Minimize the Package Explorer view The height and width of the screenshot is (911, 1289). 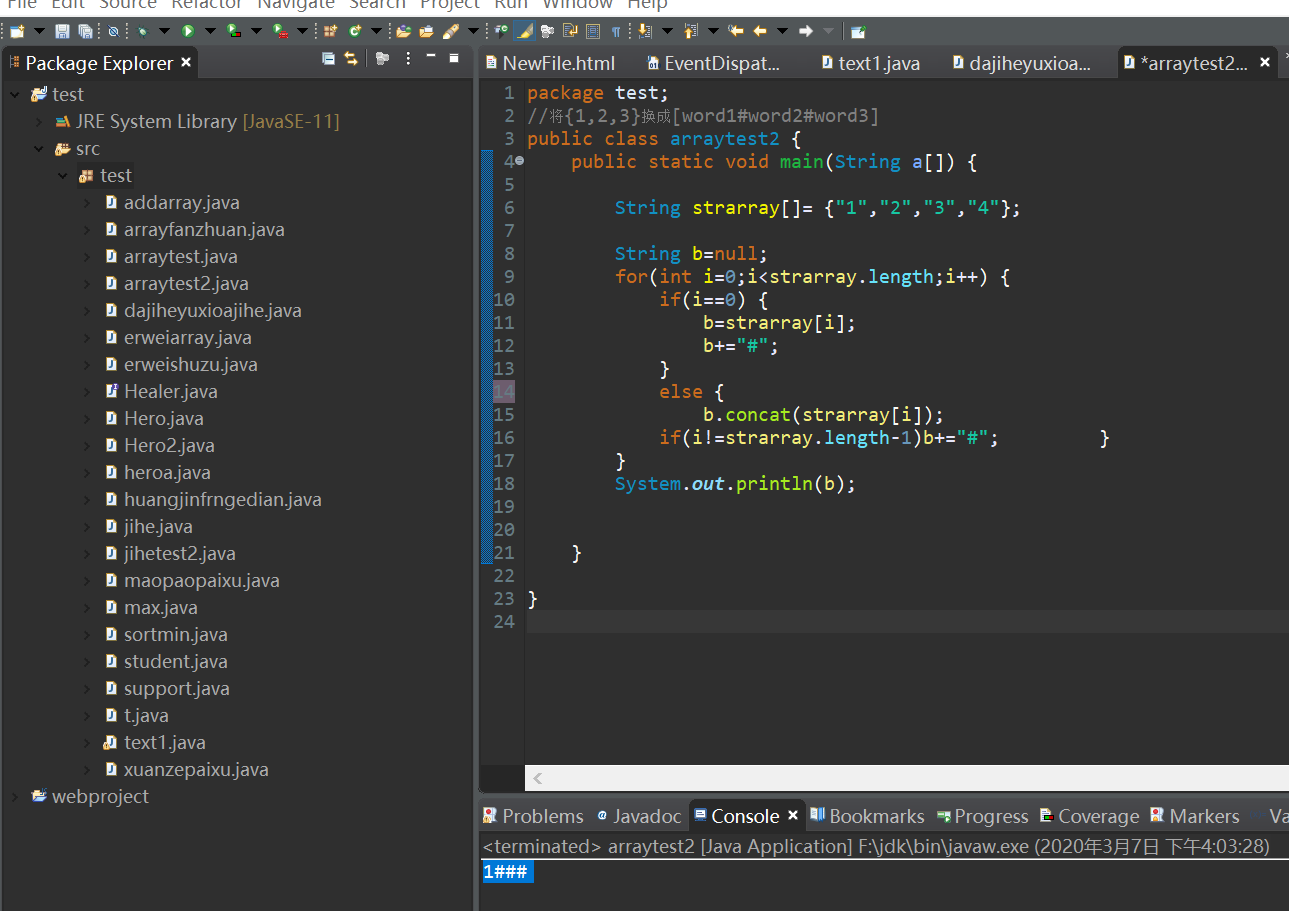tap(431, 57)
